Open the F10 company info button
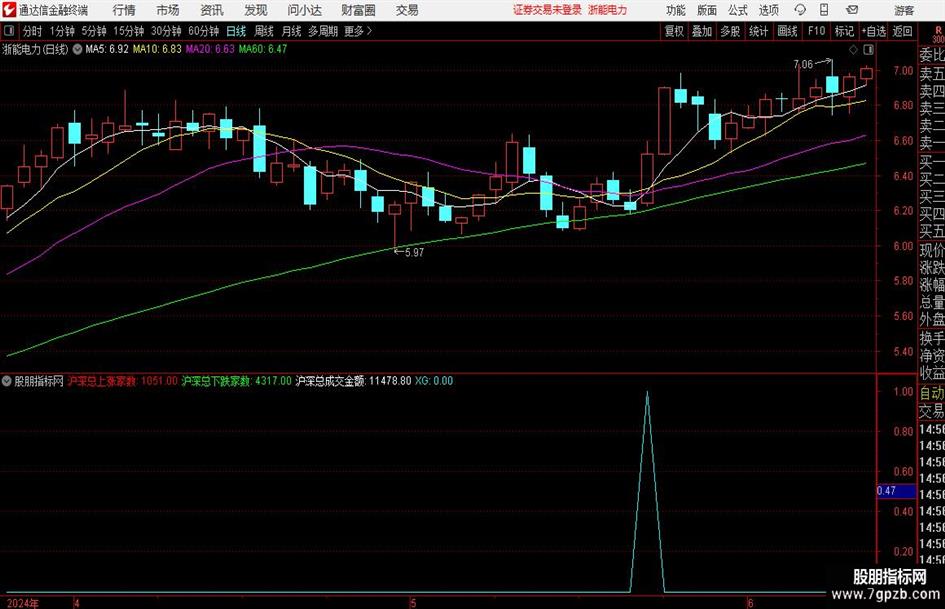Image resolution: width=945 pixels, height=609 pixels. click(816, 31)
